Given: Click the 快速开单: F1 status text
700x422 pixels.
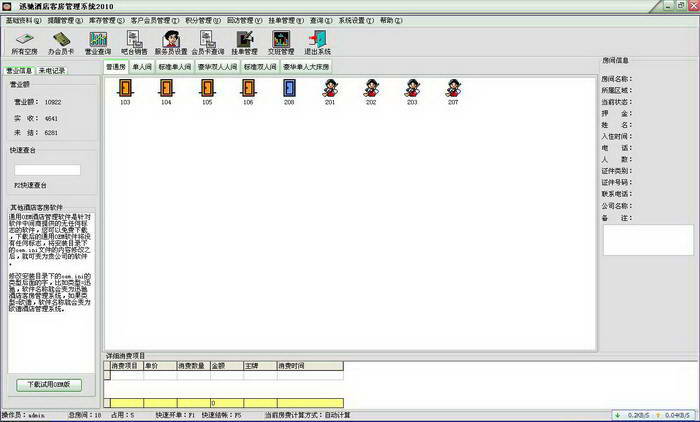Looking at the screenshot, I should (175, 415).
